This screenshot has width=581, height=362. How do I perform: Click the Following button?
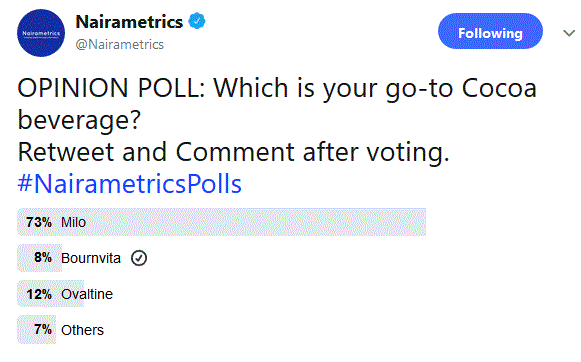[x=490, y=31]
